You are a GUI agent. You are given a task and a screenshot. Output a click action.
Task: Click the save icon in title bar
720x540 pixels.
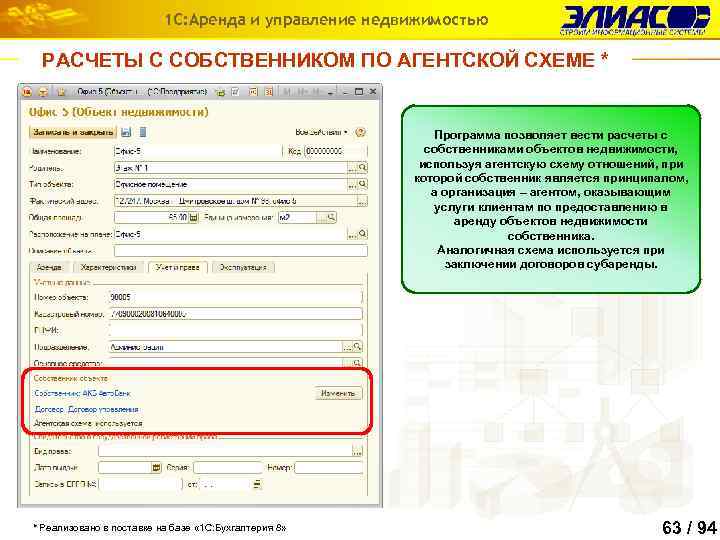tap(220, 92)
